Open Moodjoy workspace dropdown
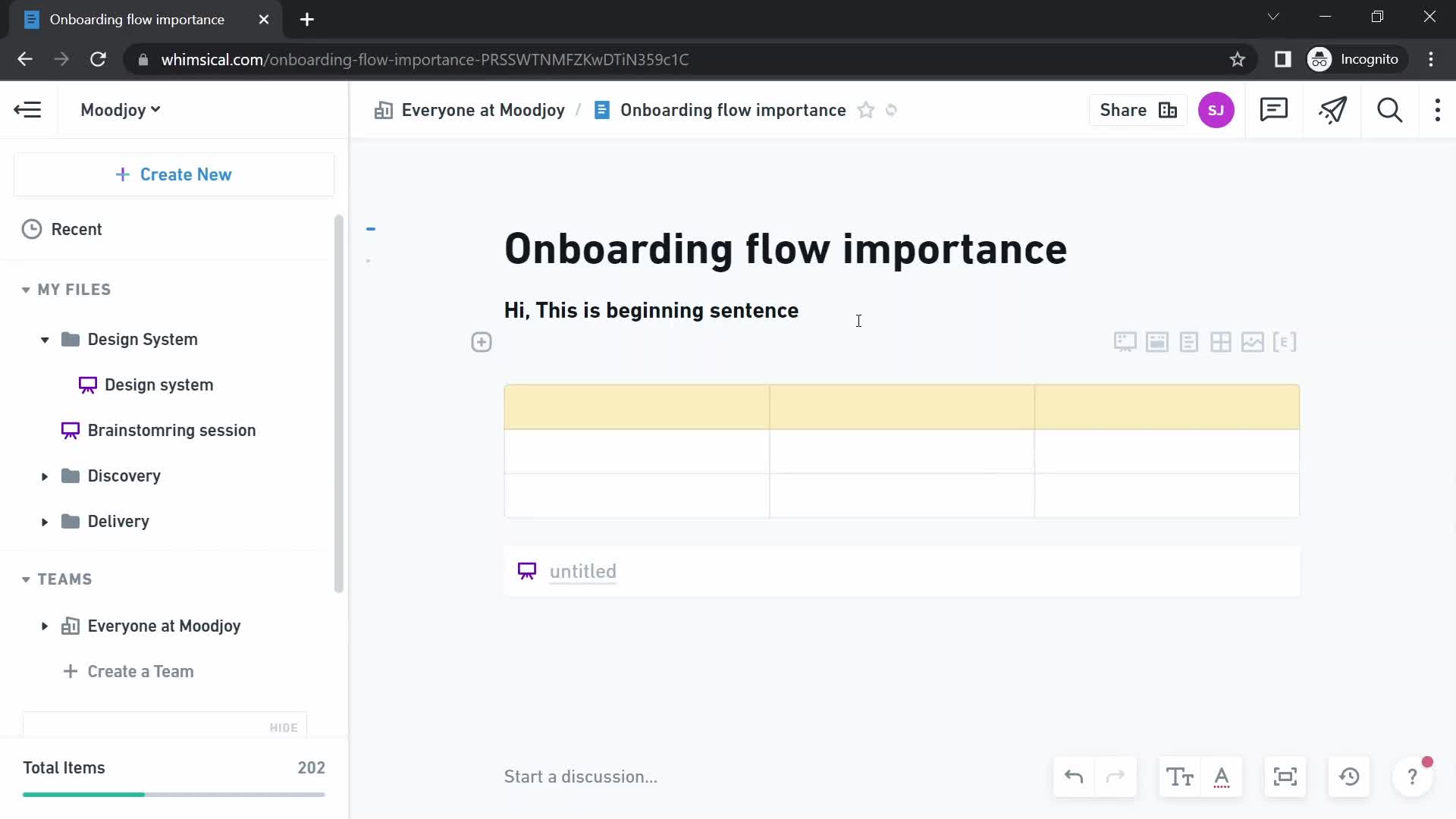This screenshot has width=1456, height=819. (120, 110)
